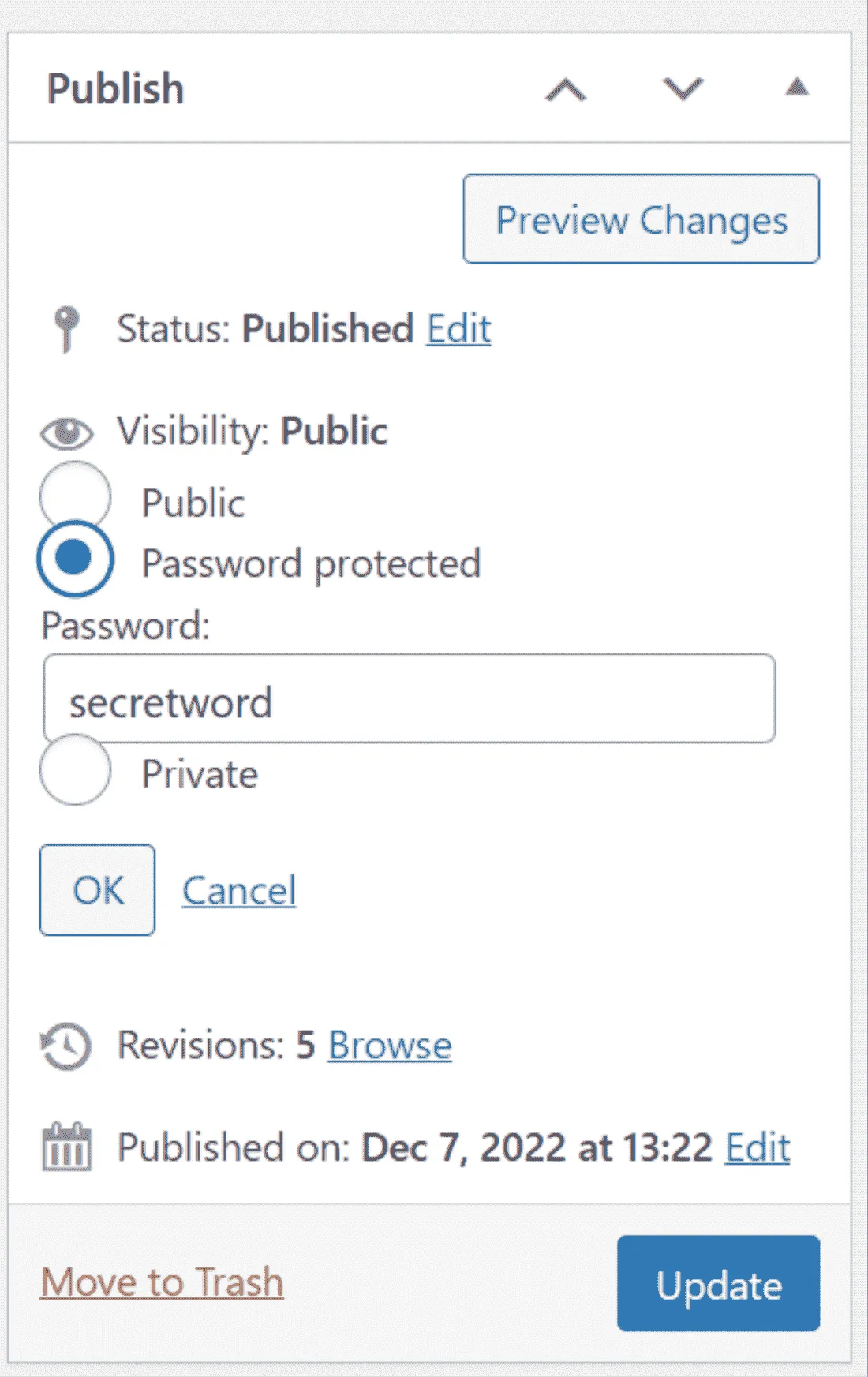Move the post to Trash
868x1377 pixels.
tap(162, 1282)
